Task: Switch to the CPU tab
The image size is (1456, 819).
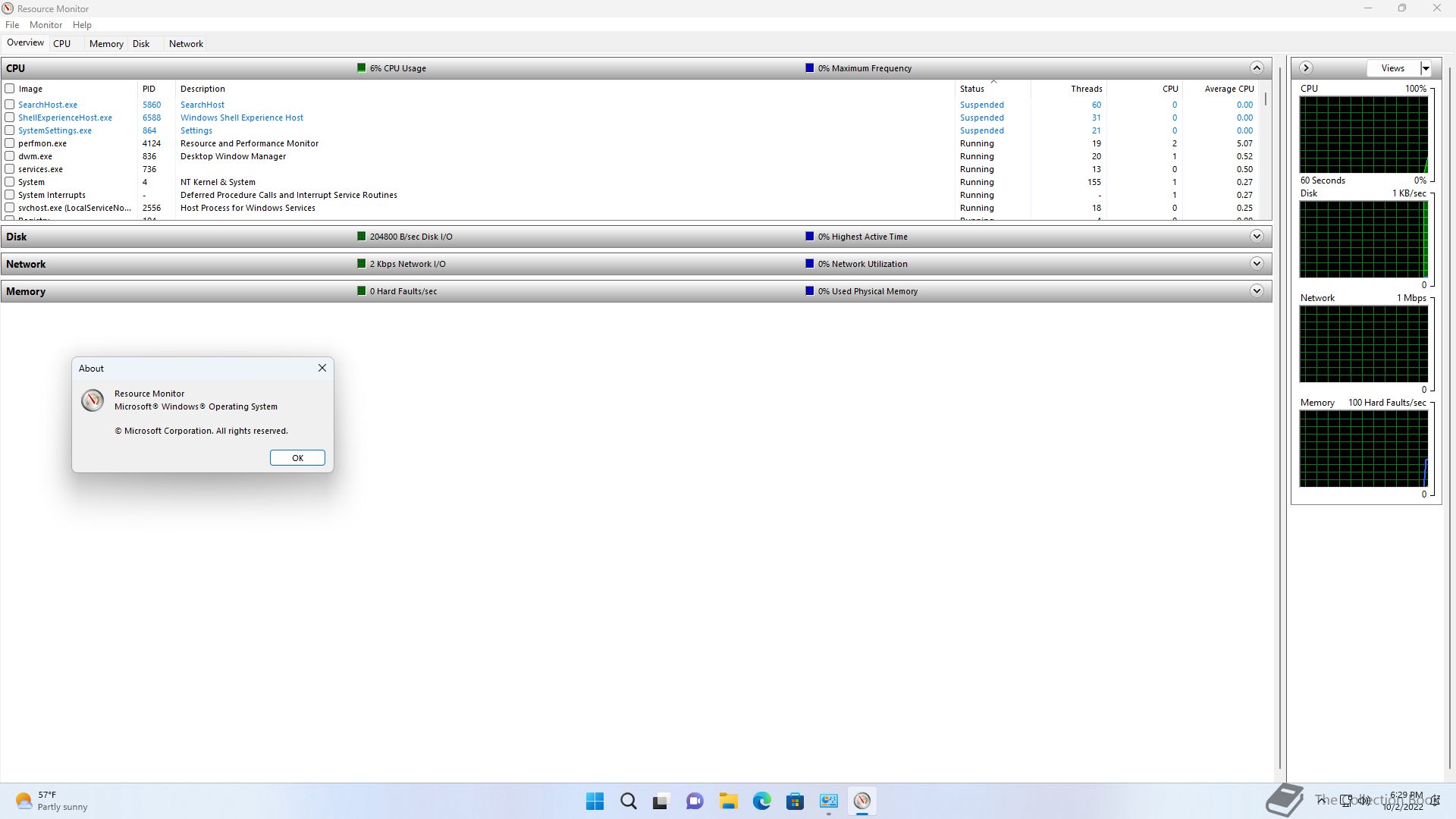Action: pos(62,44)
